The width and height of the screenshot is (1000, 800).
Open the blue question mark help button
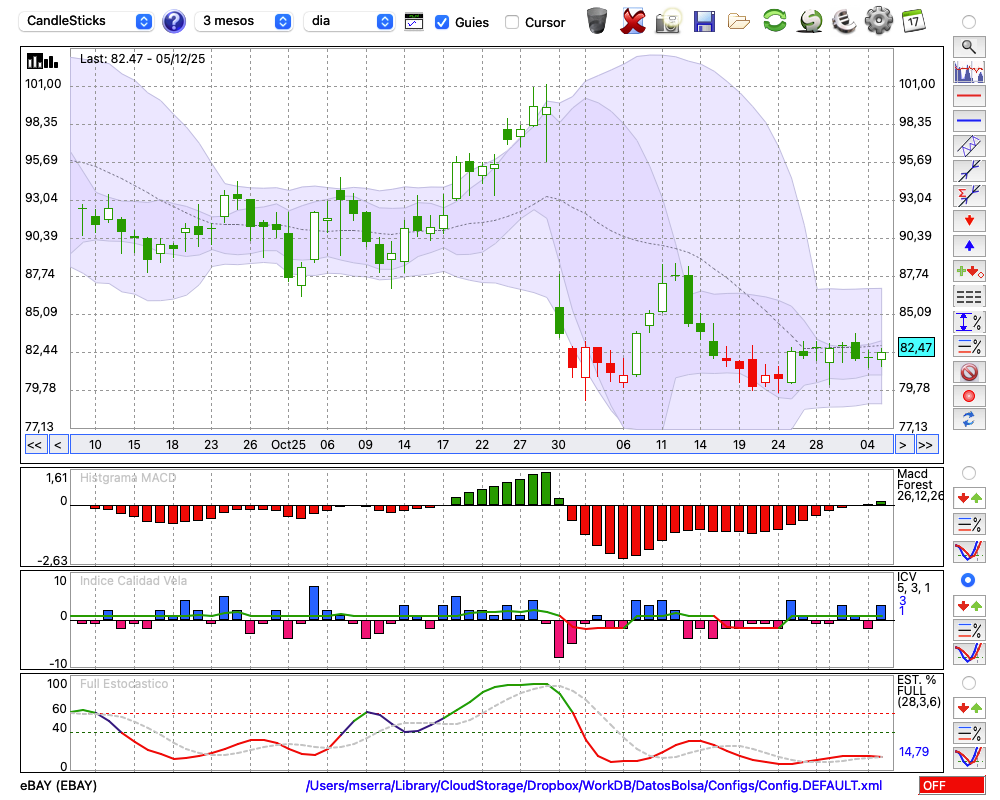pos(173,22)
